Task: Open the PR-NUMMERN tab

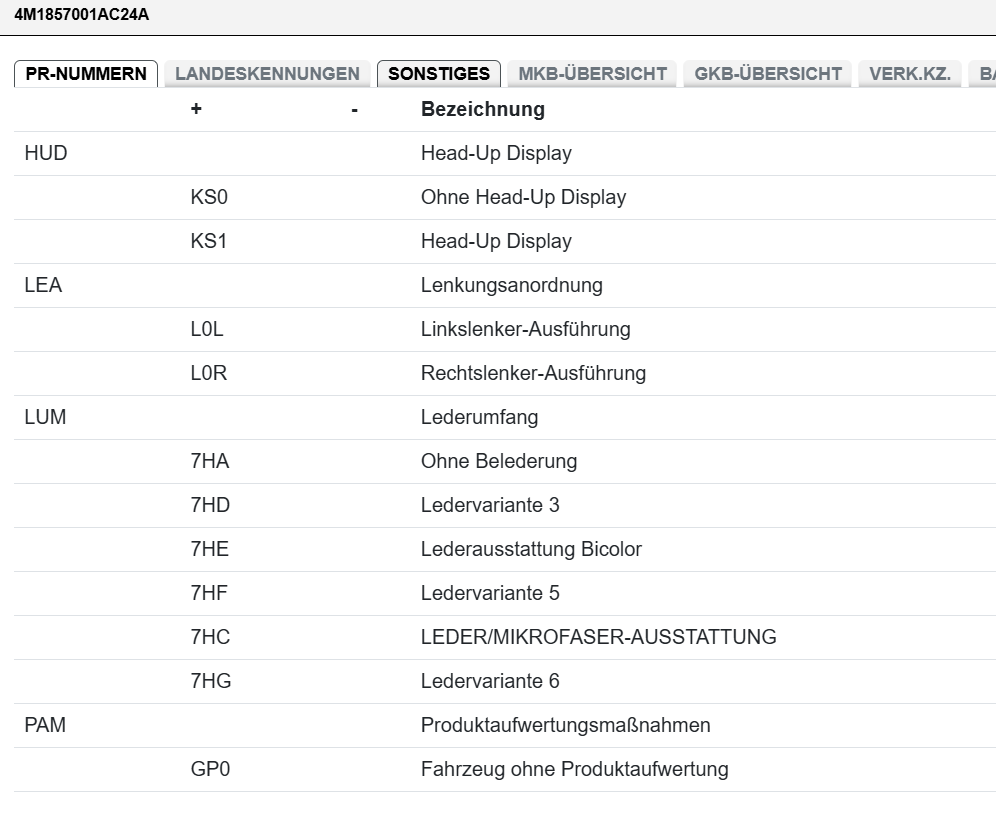Action: click(x=86, y=74)
